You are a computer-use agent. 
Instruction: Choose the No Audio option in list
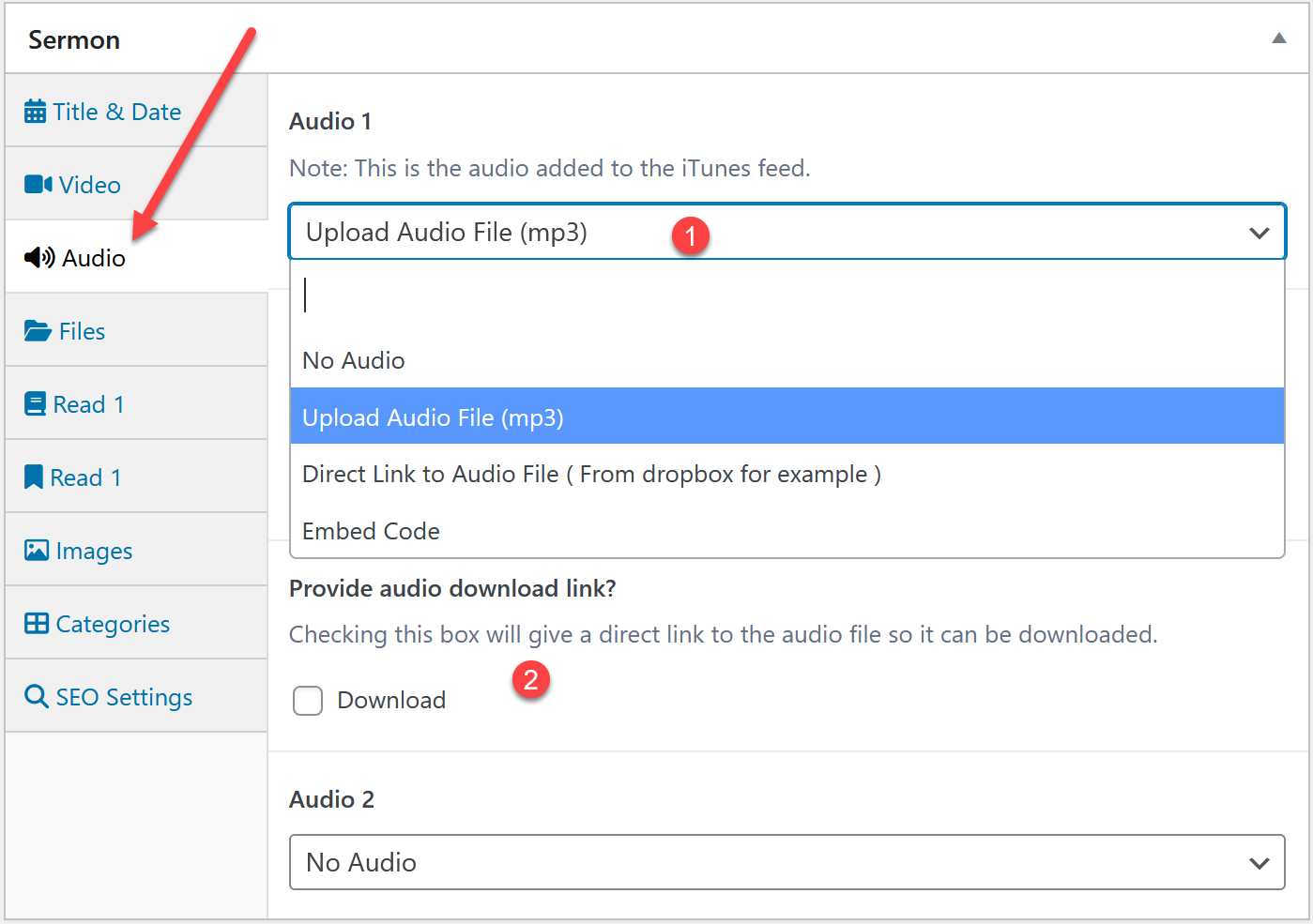[x=354, y=361]
